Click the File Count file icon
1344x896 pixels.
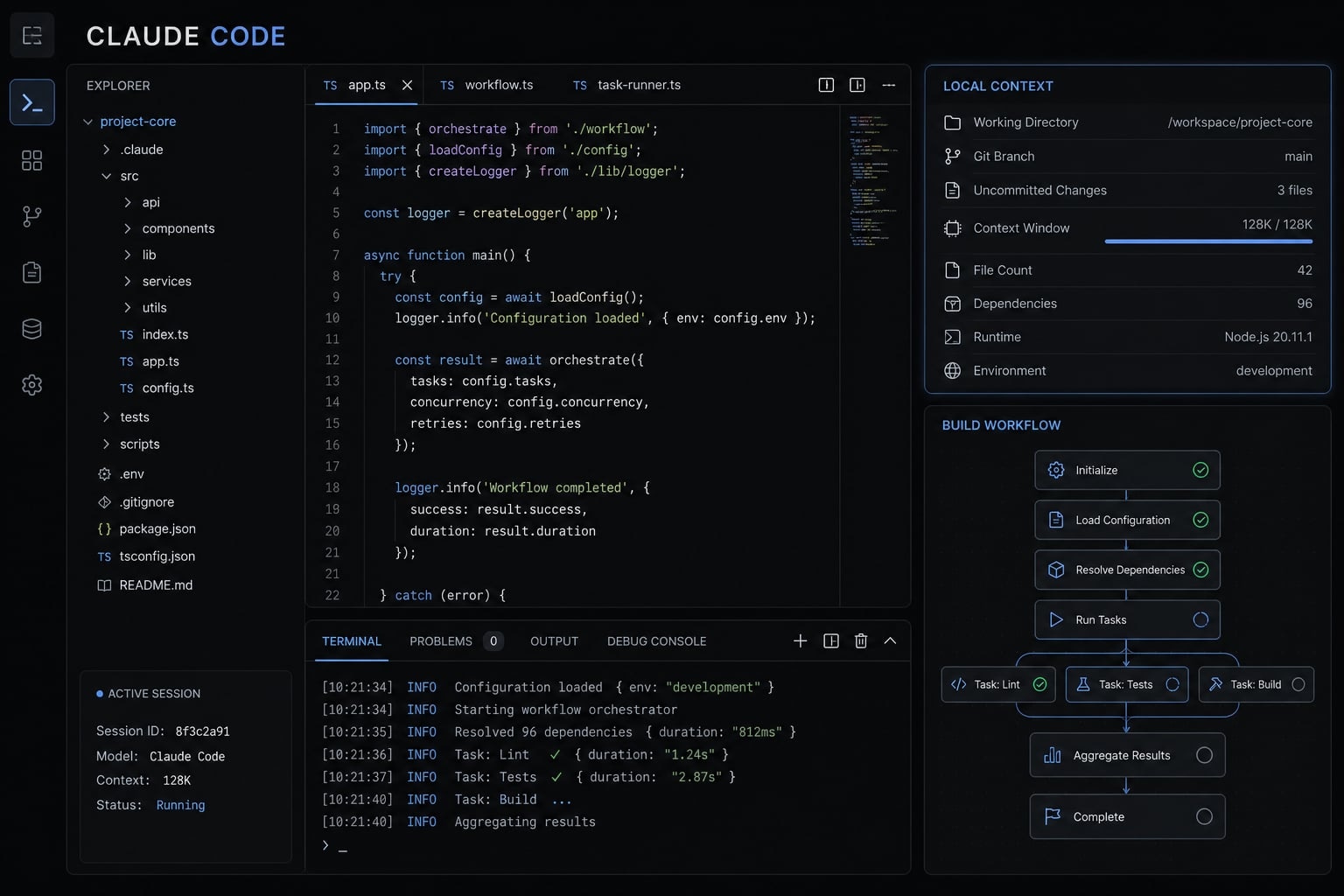tap(953, 269)
